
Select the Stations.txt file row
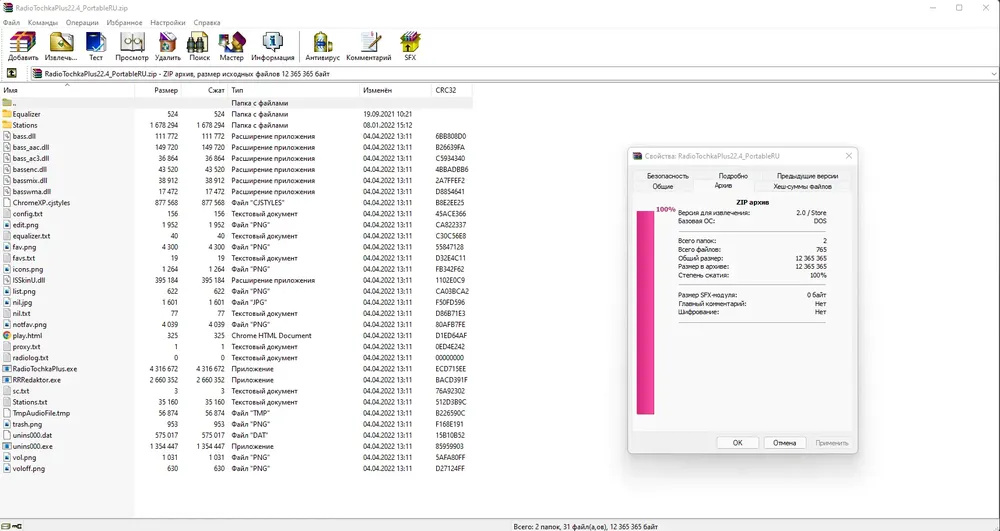point(236,402)
